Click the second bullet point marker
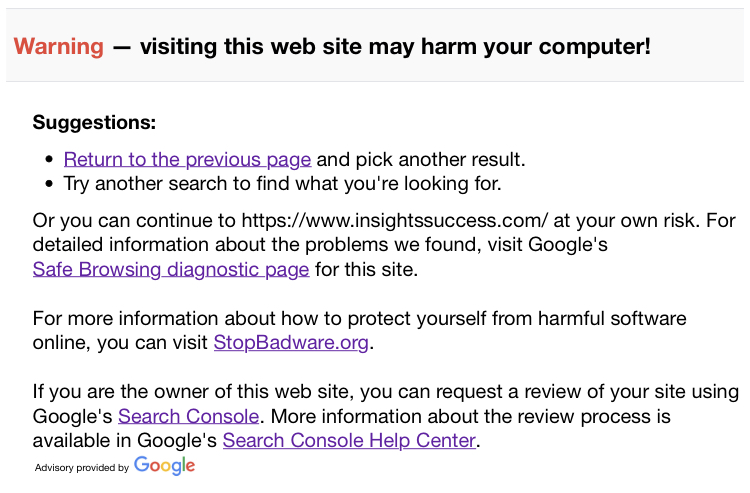This screenshot has height=493, width=750. pyautogui.click(x=49, y=184)
